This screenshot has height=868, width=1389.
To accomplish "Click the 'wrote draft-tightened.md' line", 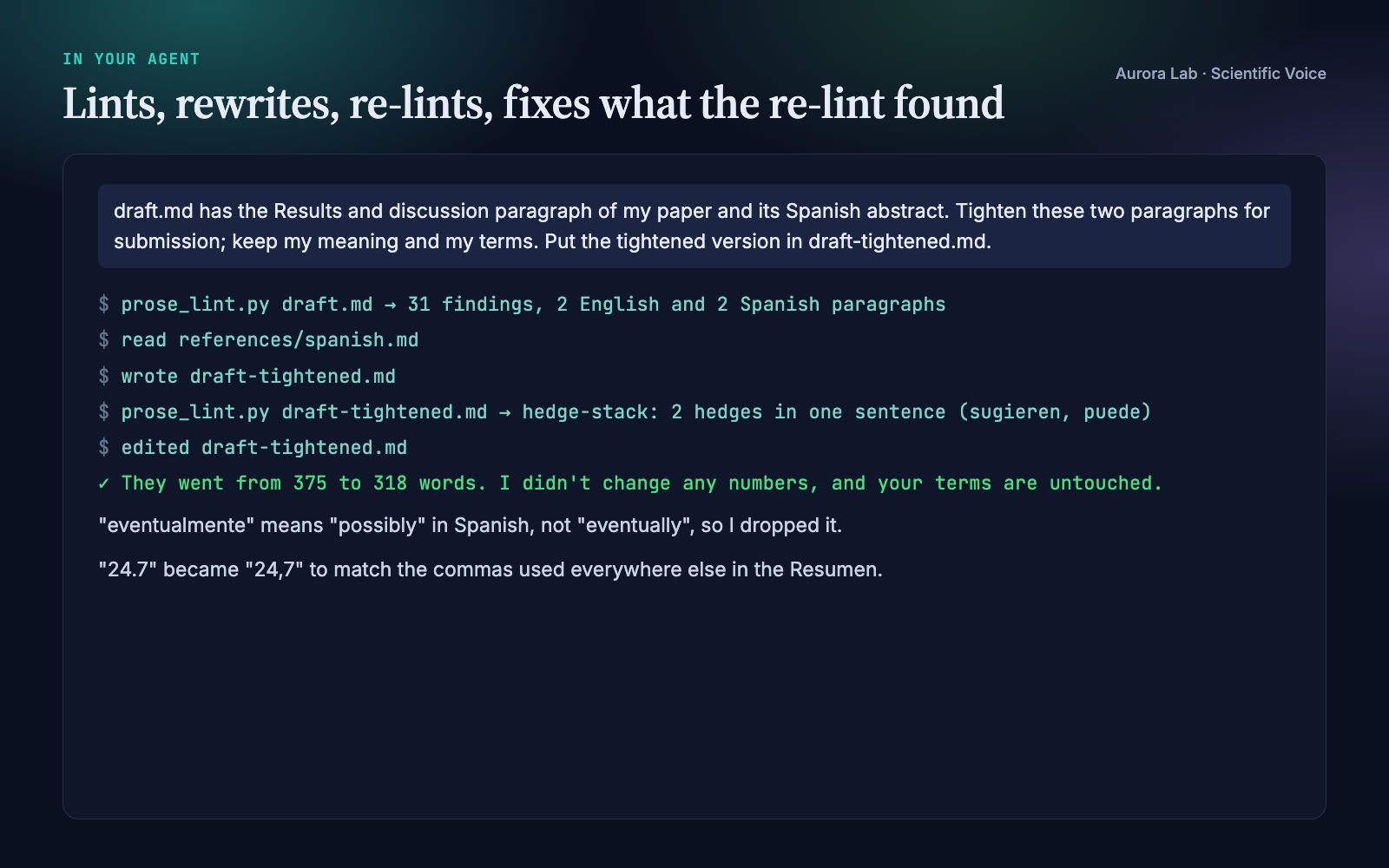I will [x=247, y=377].
